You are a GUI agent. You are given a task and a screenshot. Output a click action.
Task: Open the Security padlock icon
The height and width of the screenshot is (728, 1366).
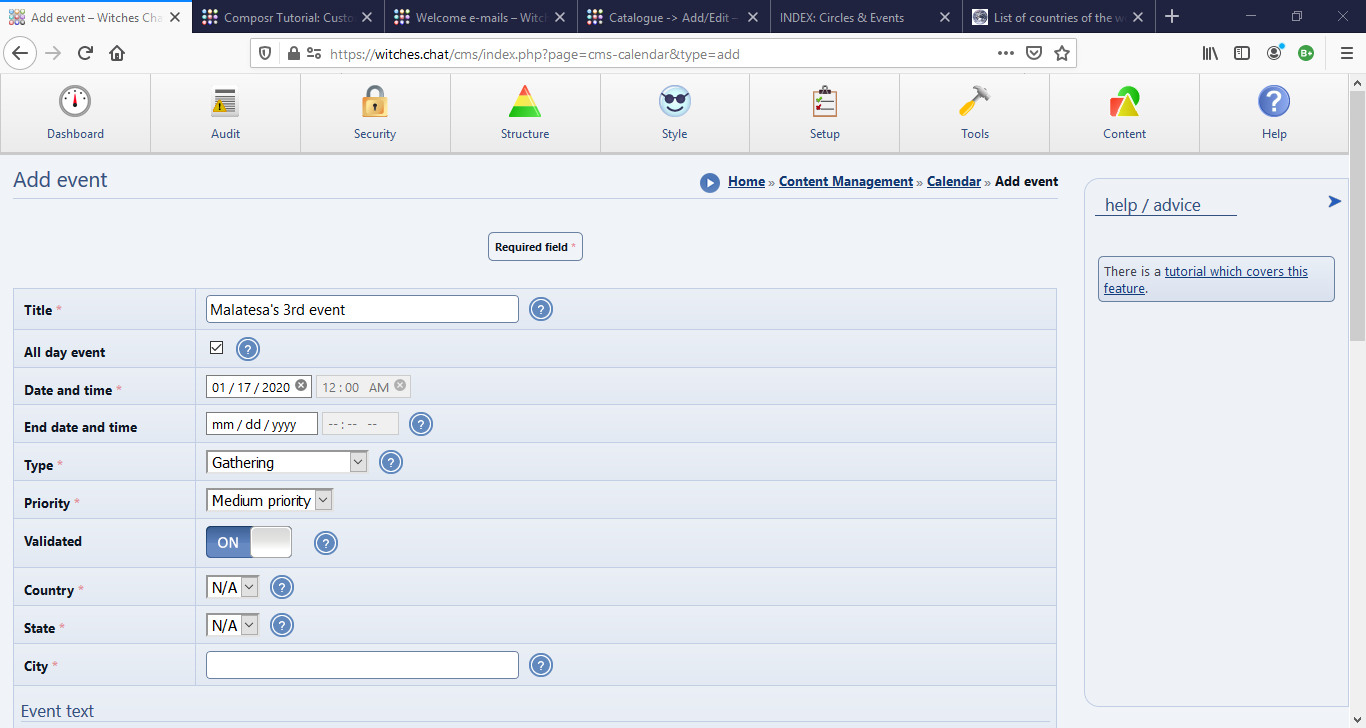pyautogui.click(x=375, y=102)
